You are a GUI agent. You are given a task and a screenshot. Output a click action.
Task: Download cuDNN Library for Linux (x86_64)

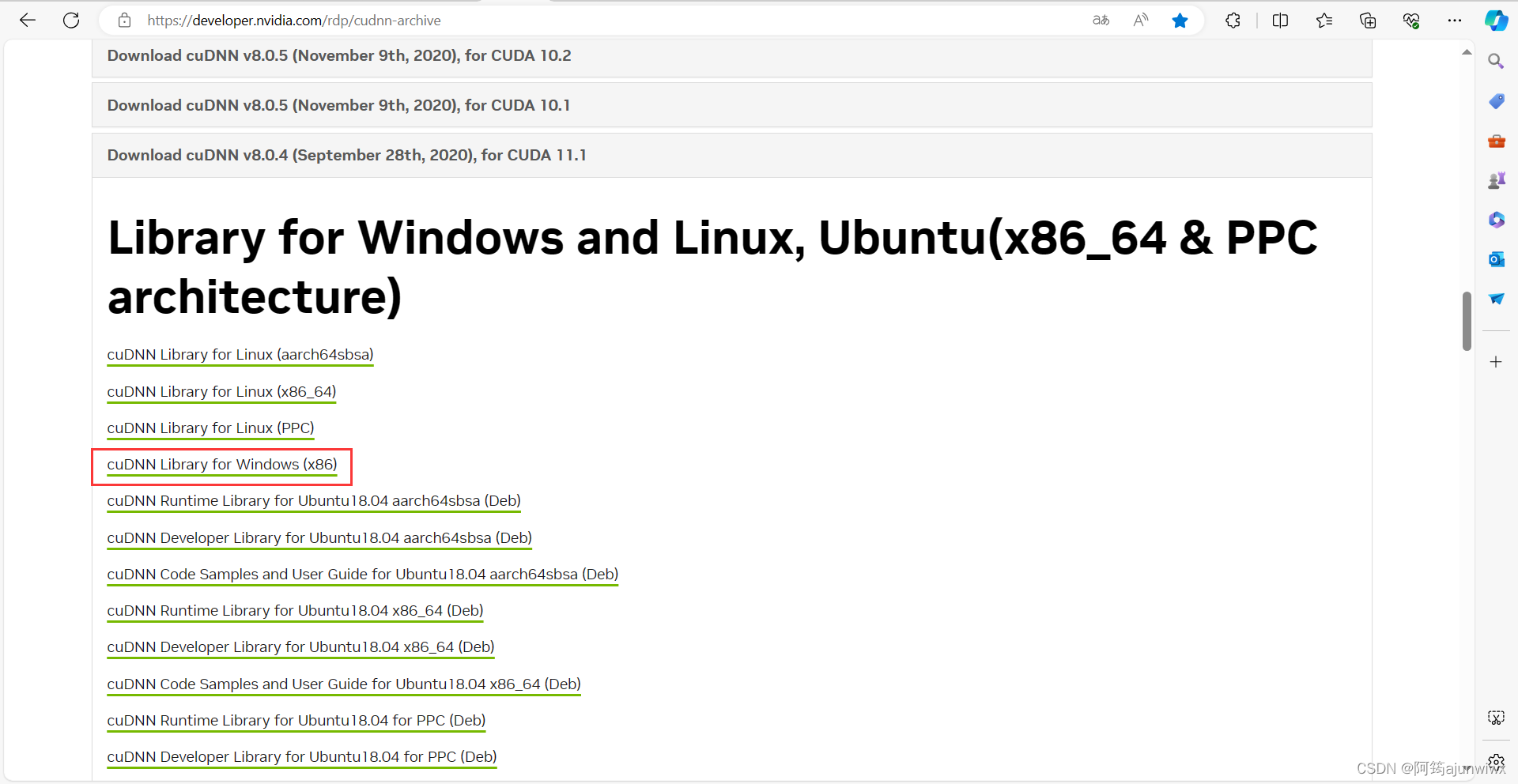coord(221,392)
